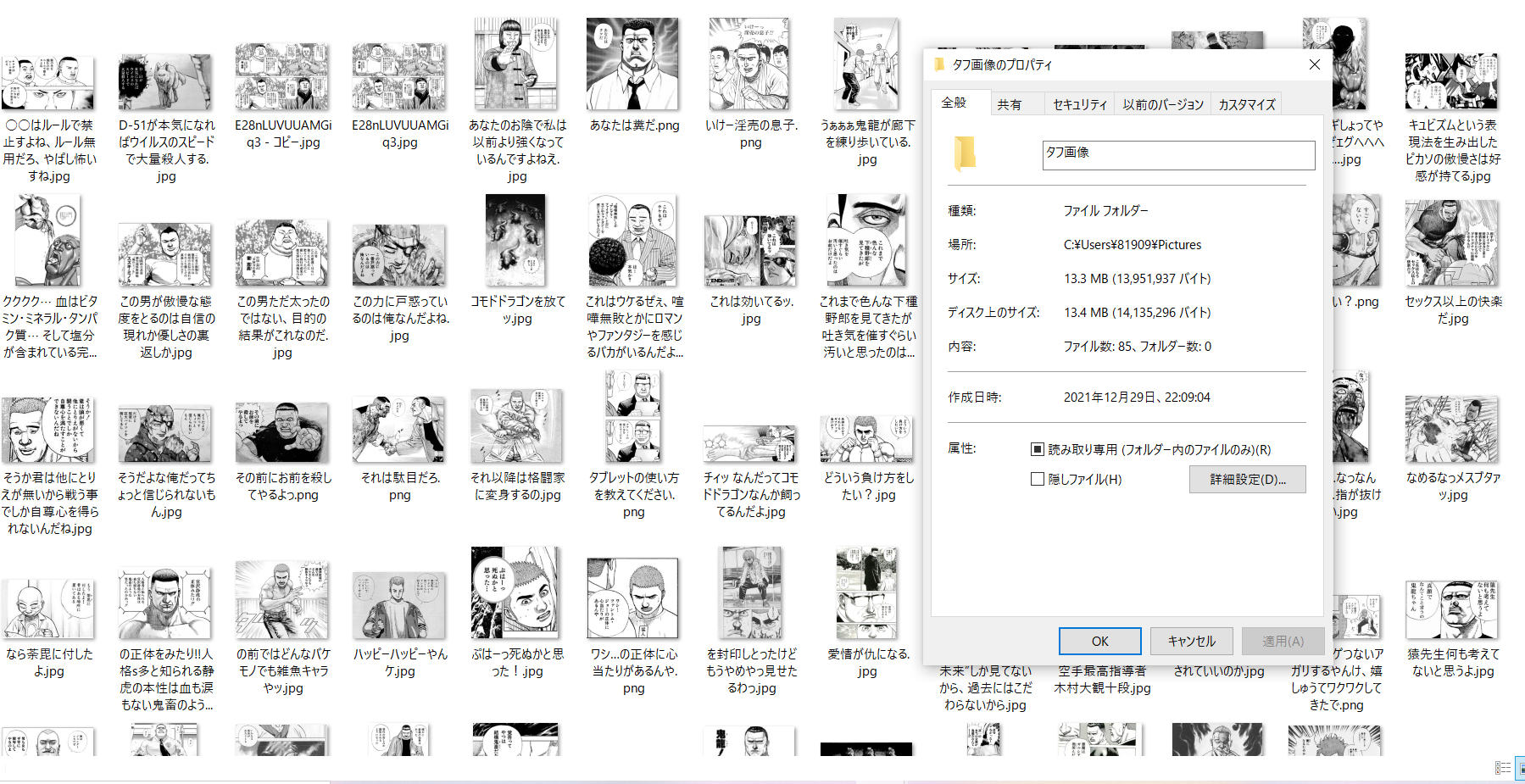Click file name starting を封印しとったけど
The image size is (1525, 784).
pos(751,671)
